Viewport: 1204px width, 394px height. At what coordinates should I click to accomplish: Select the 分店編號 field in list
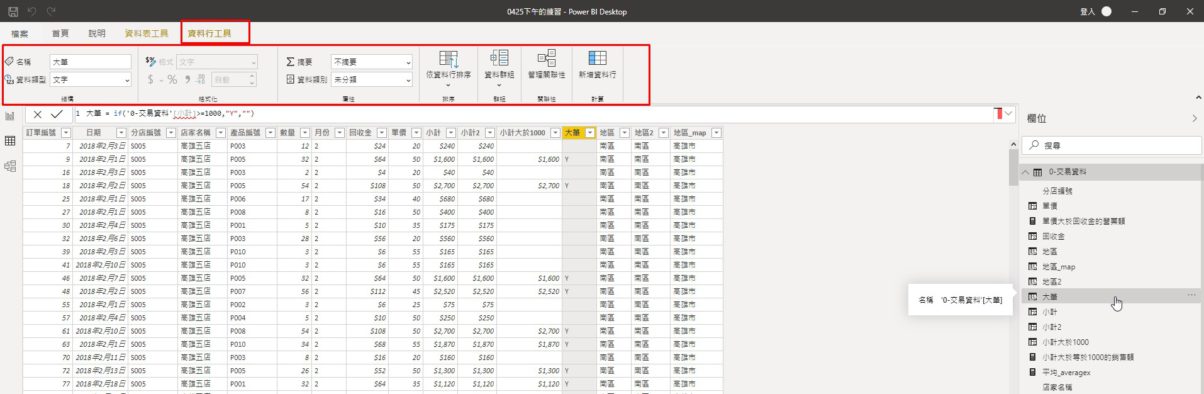tap(1058, 190)
